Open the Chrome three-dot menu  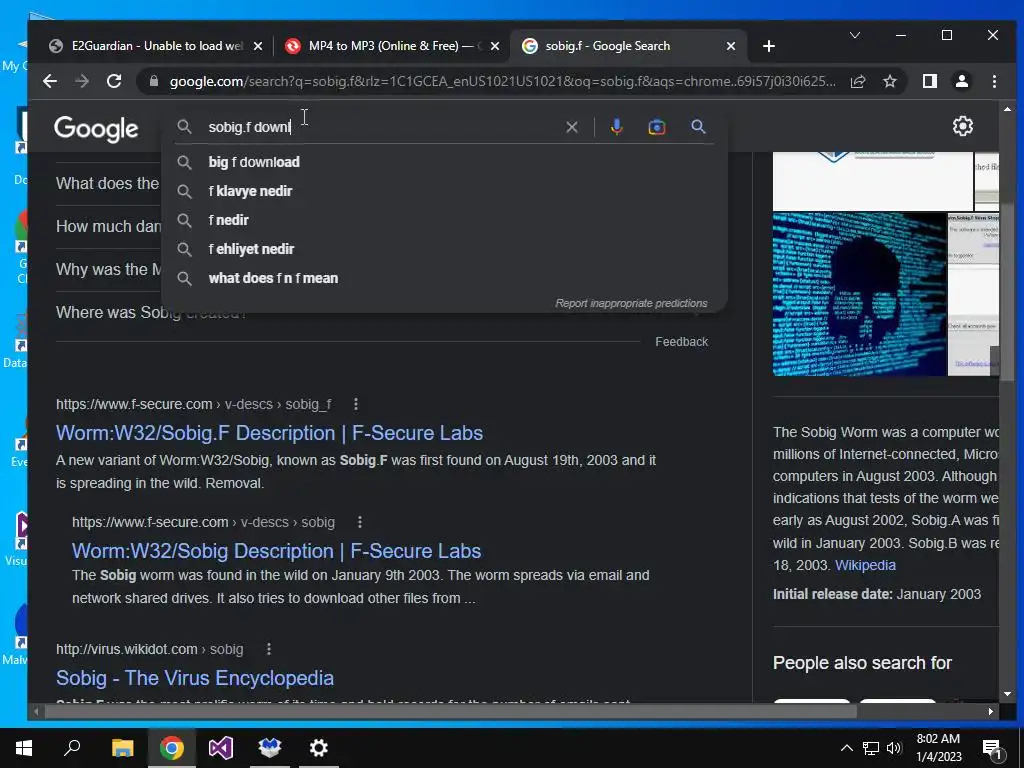pyautogui.click(x=994, y=81)
